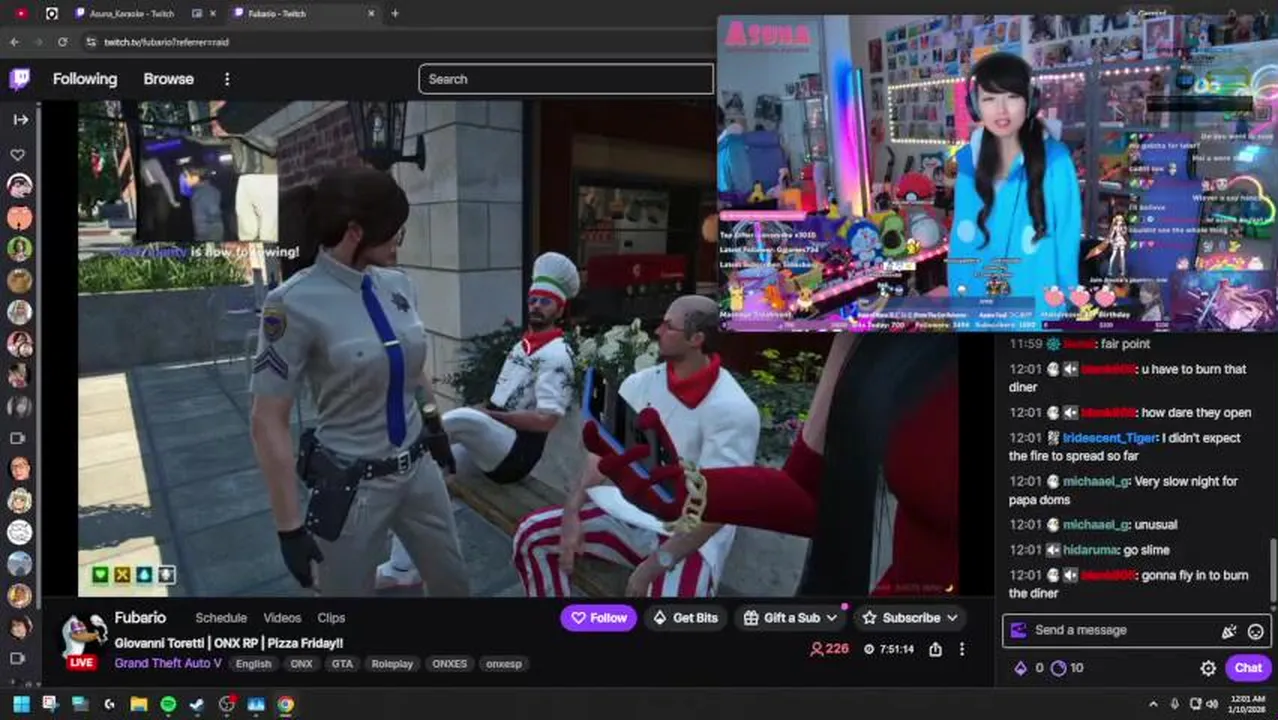Focus the Twitch Search box

coord(566,79)
